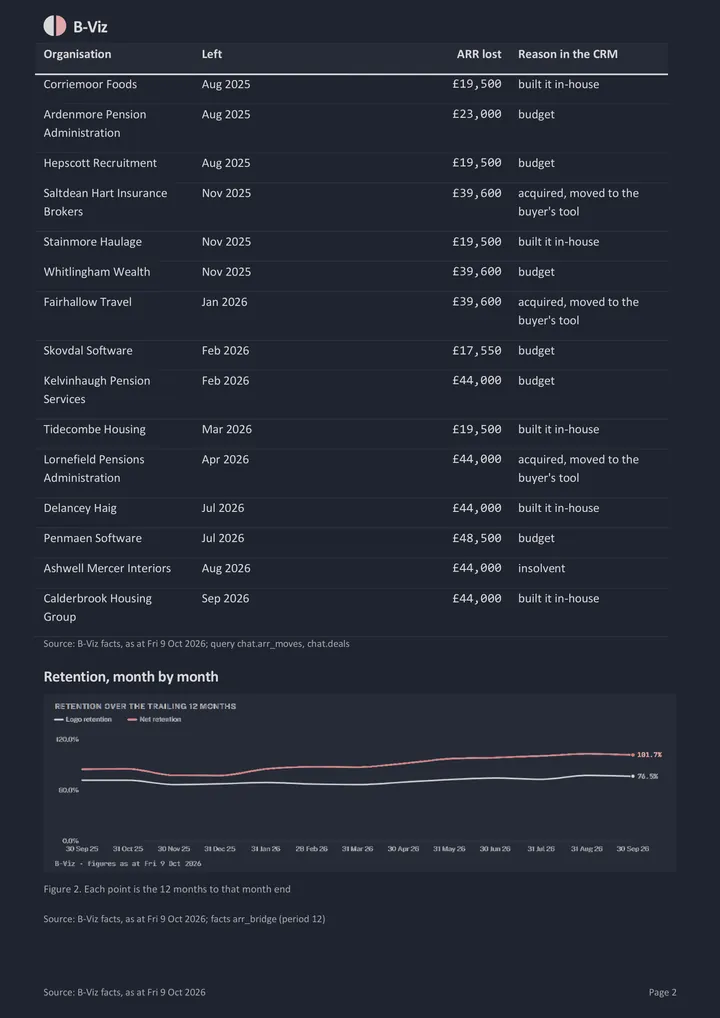Select the Fairhallow Travel organisation name
Screen dimensions: 720x1018
(88, 302)
